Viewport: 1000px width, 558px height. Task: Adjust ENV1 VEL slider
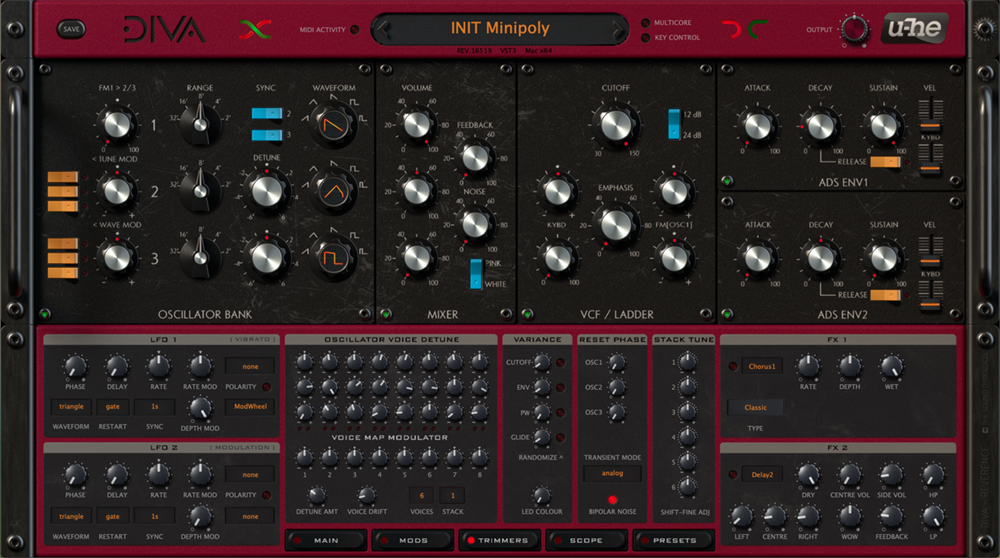[x=930, y=115]
